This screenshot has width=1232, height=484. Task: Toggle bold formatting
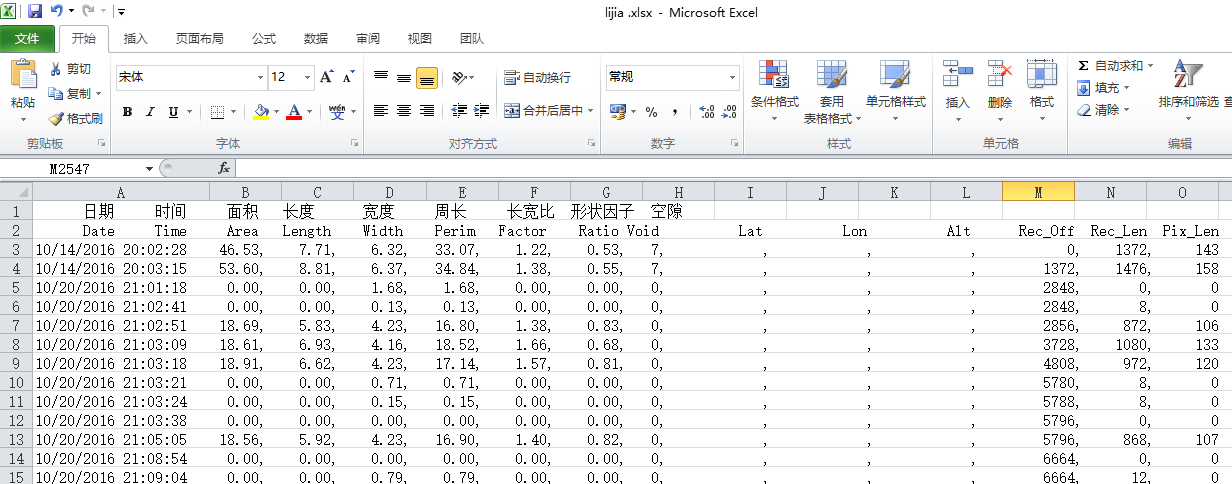pos(127,112)
